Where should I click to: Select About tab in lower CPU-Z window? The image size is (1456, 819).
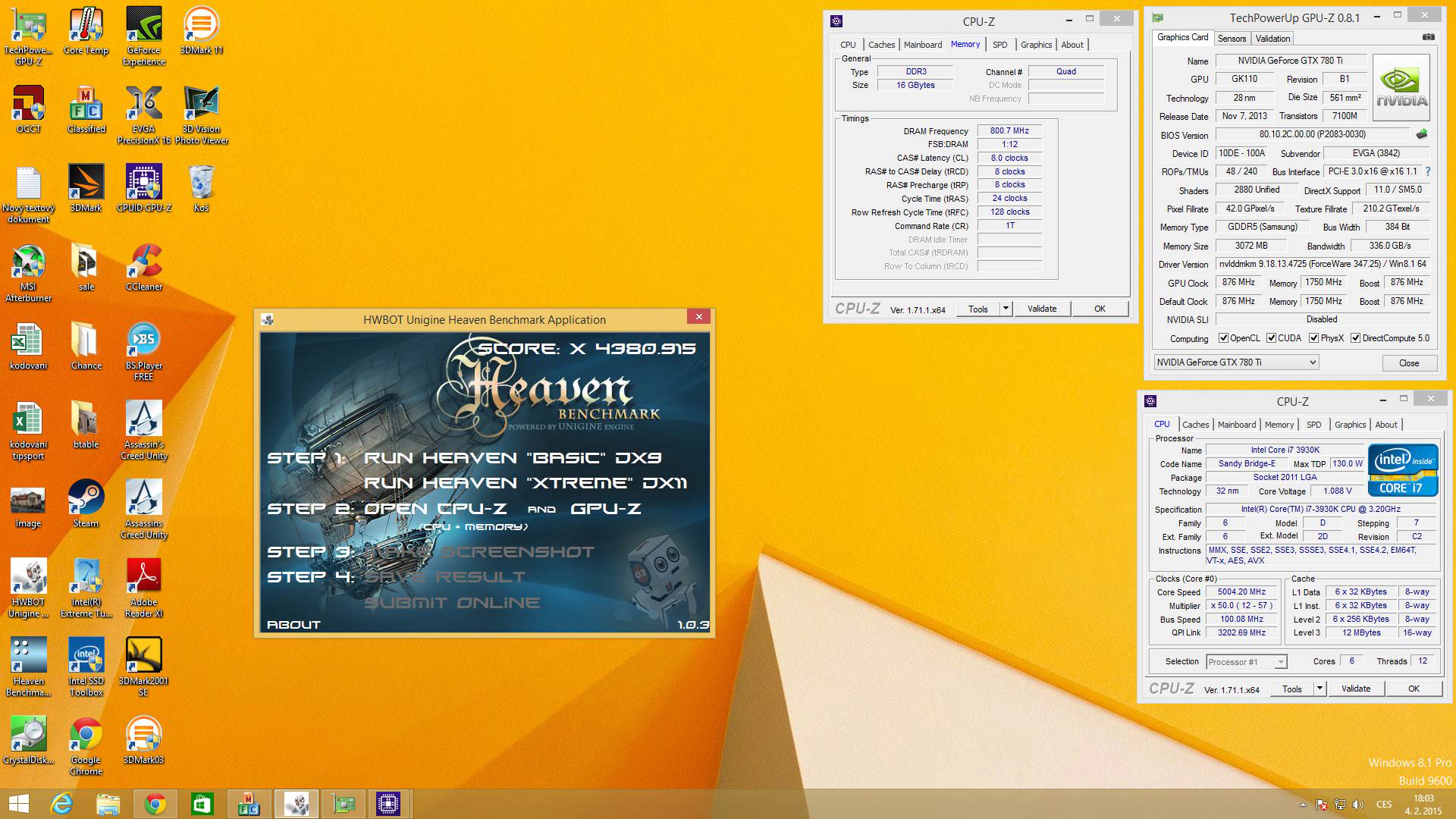click(1386, 425)
